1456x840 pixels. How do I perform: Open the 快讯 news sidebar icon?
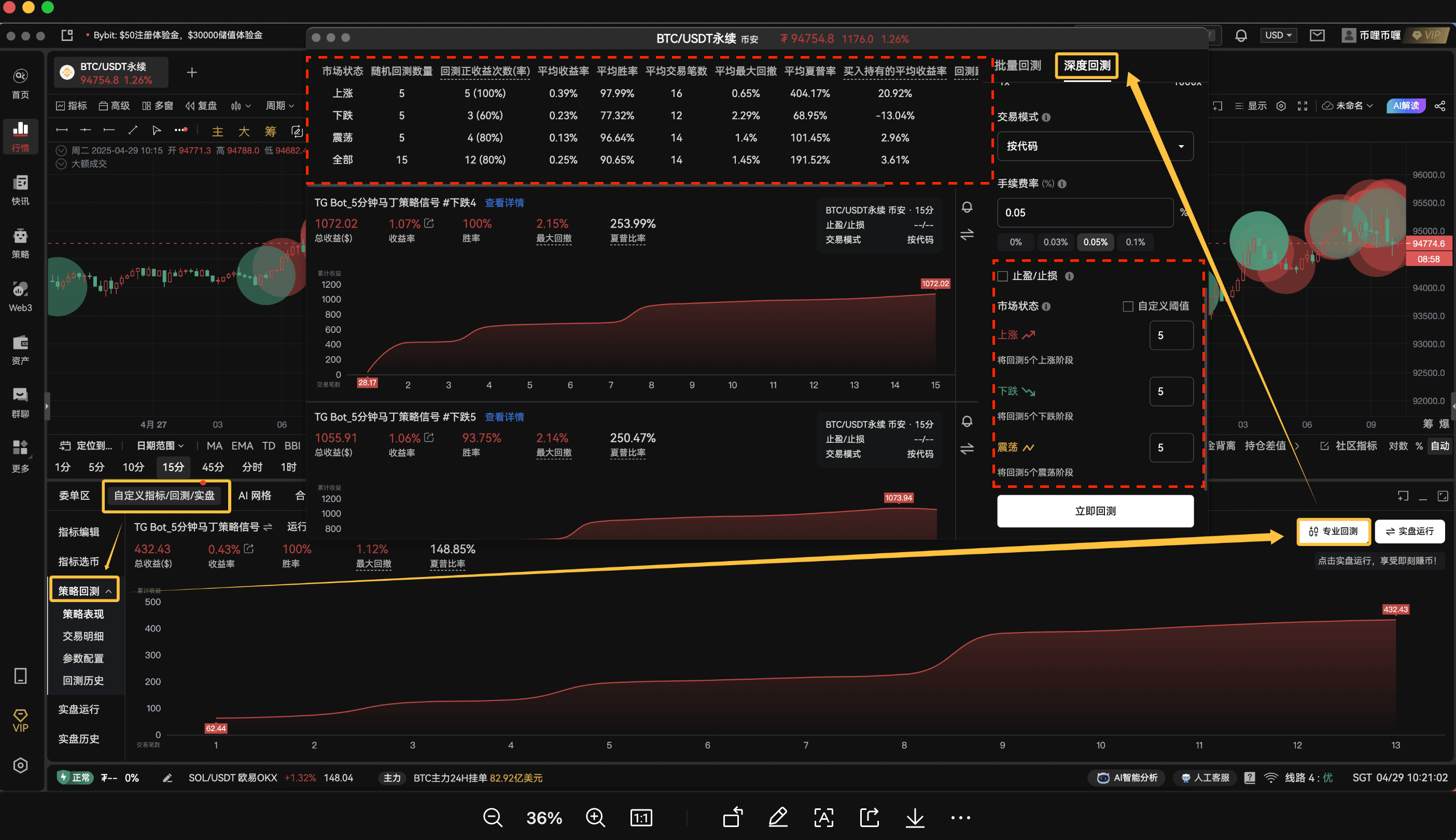coord(20,190)
